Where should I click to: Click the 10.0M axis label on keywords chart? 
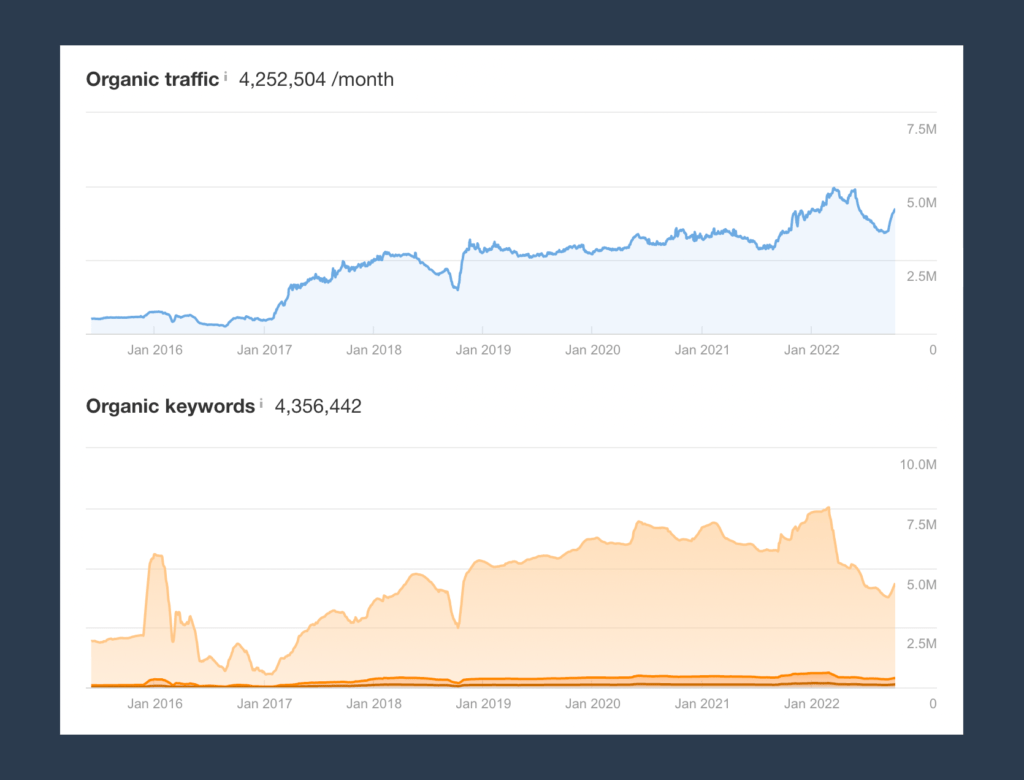[918, 464]
